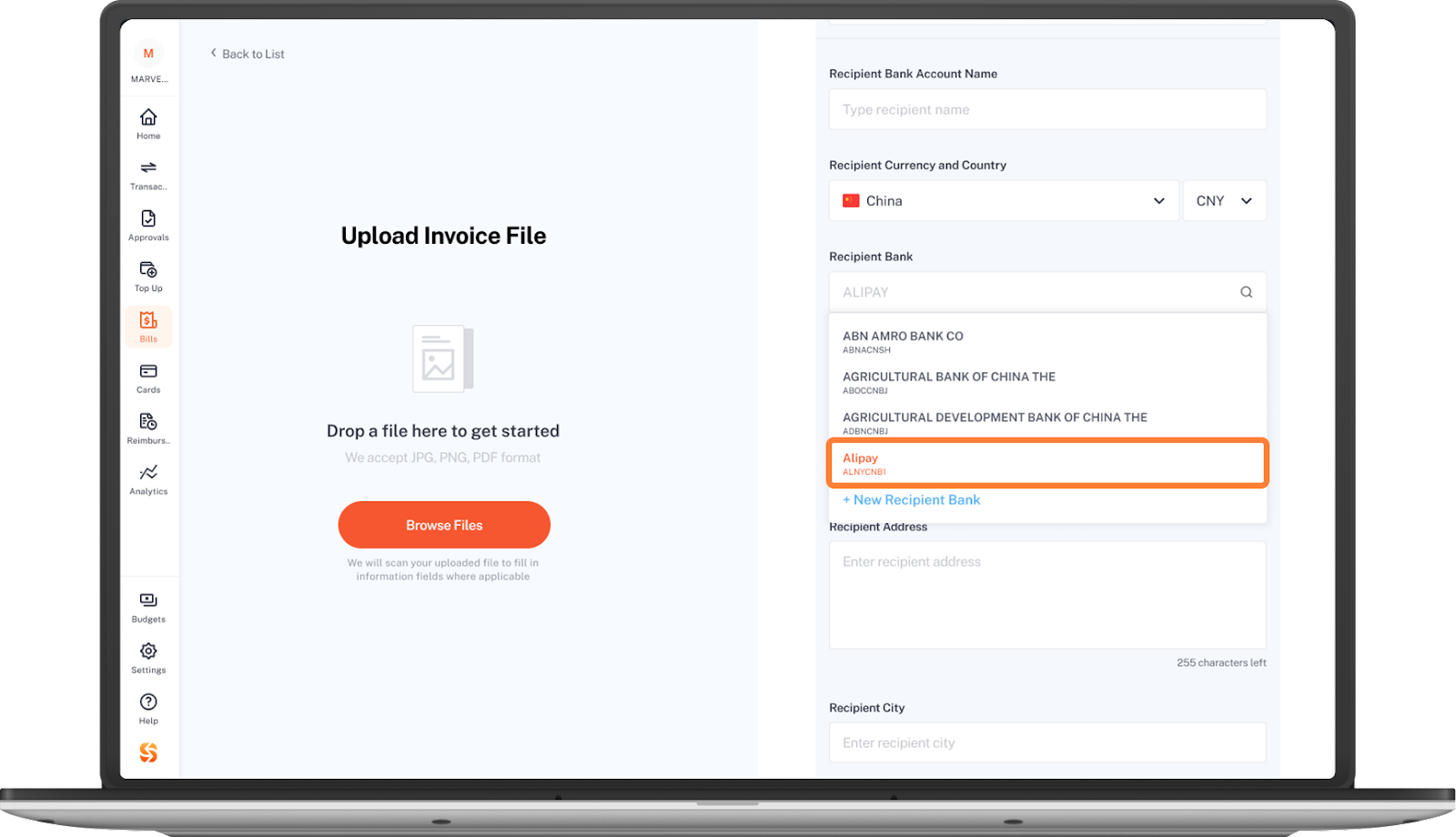Go Back to List

click(x=247, y=54)
